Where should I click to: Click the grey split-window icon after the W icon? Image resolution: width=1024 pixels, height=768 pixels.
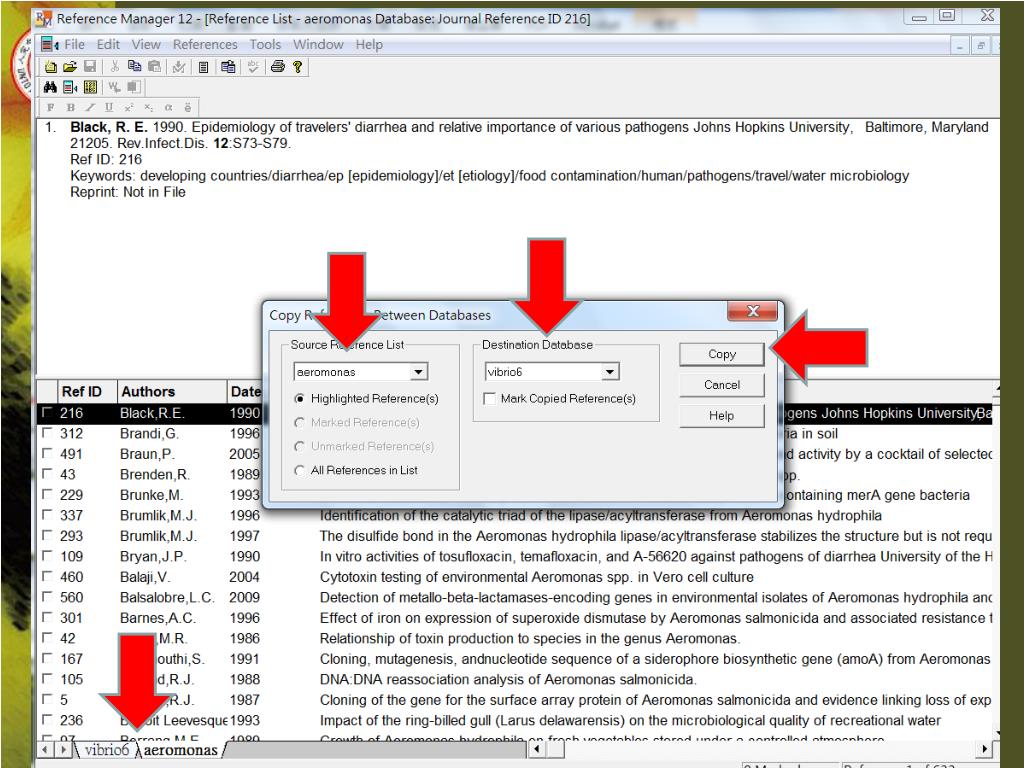pos(134,87)
